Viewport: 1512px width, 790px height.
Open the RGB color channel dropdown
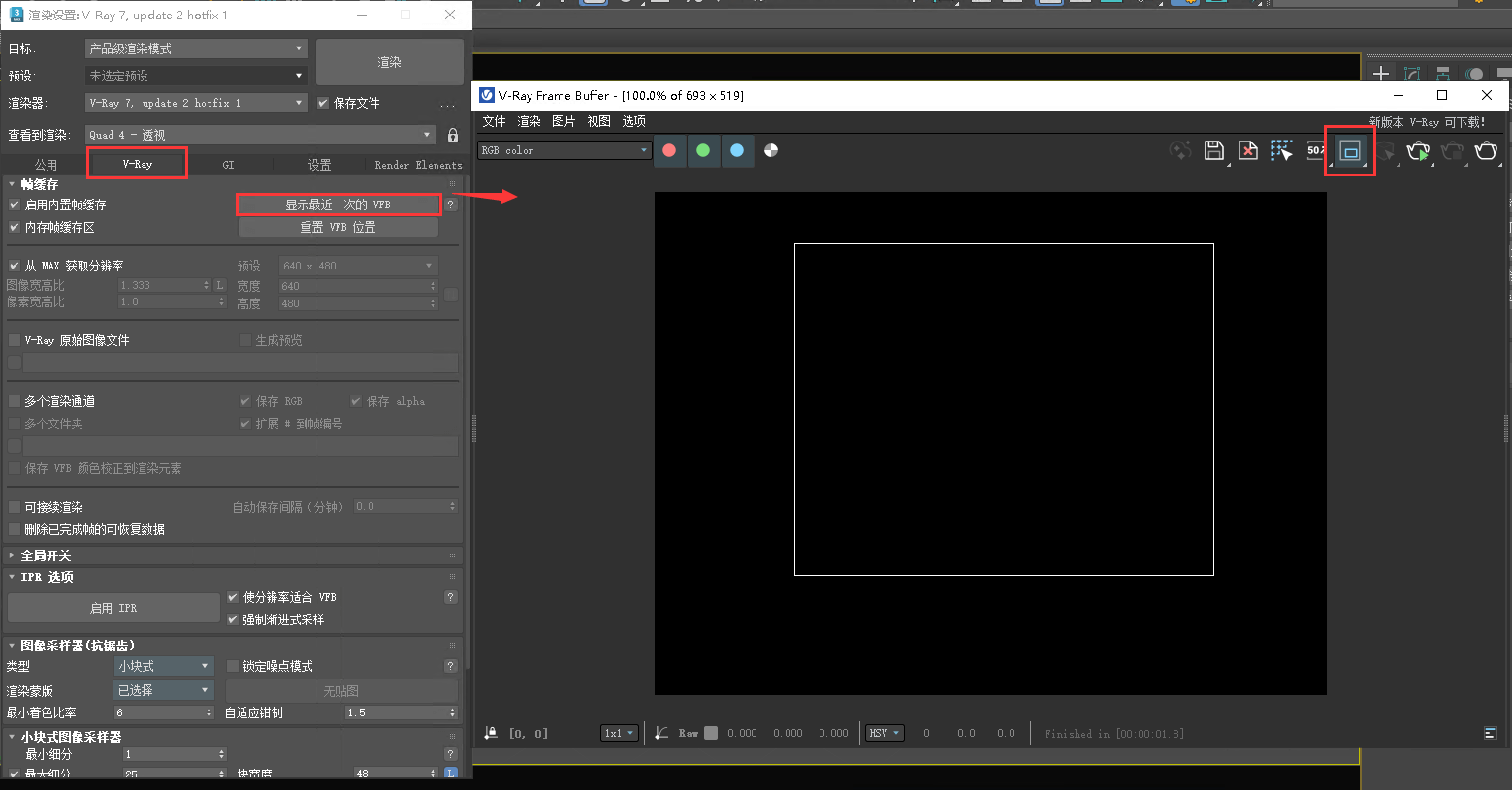564,150
